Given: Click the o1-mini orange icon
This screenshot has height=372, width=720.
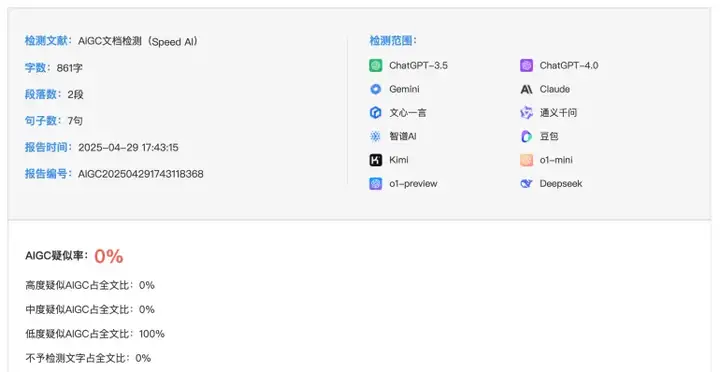Looking at the screenshot, I should (526, 160).
